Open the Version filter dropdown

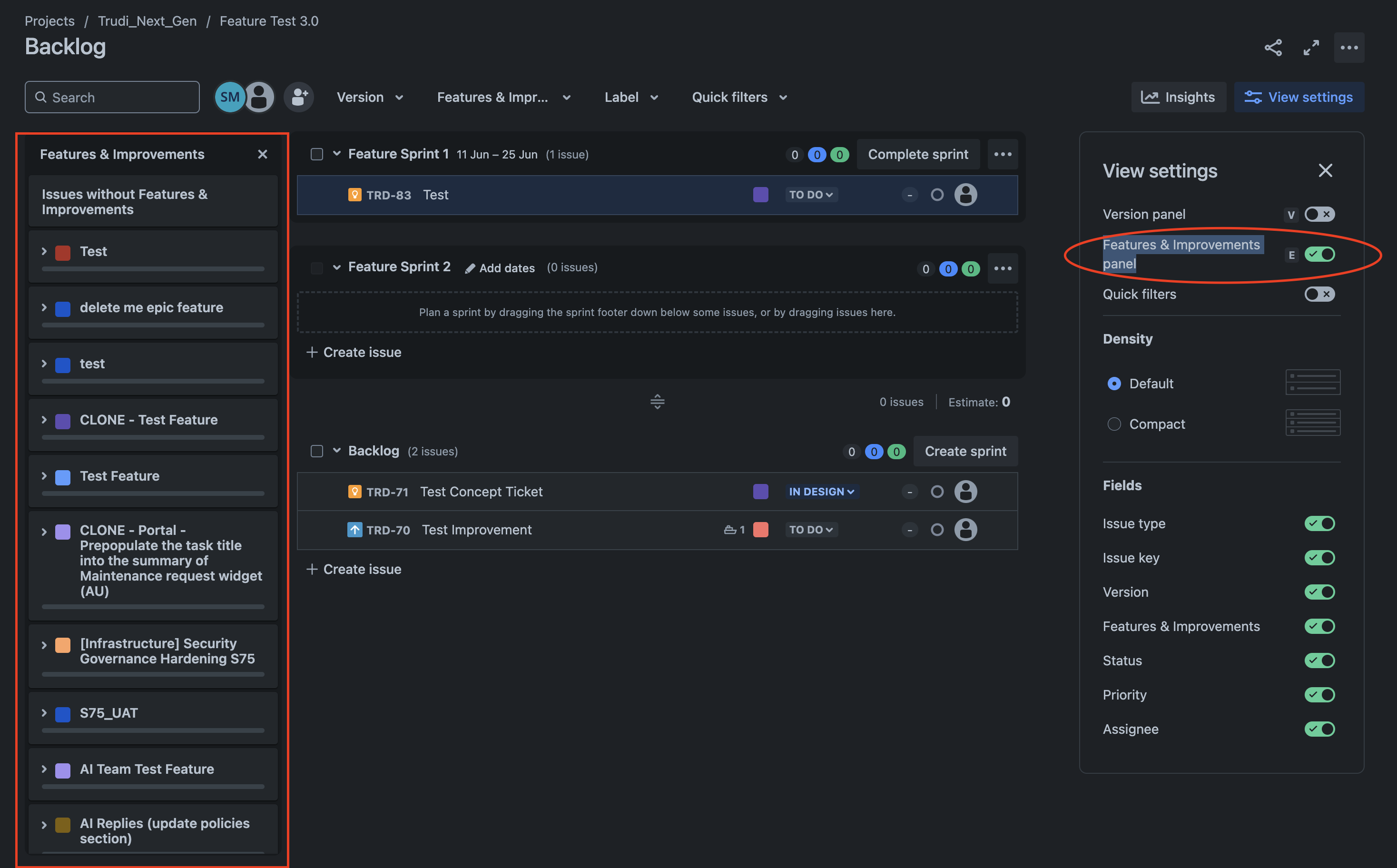click(x=370, y=97)
